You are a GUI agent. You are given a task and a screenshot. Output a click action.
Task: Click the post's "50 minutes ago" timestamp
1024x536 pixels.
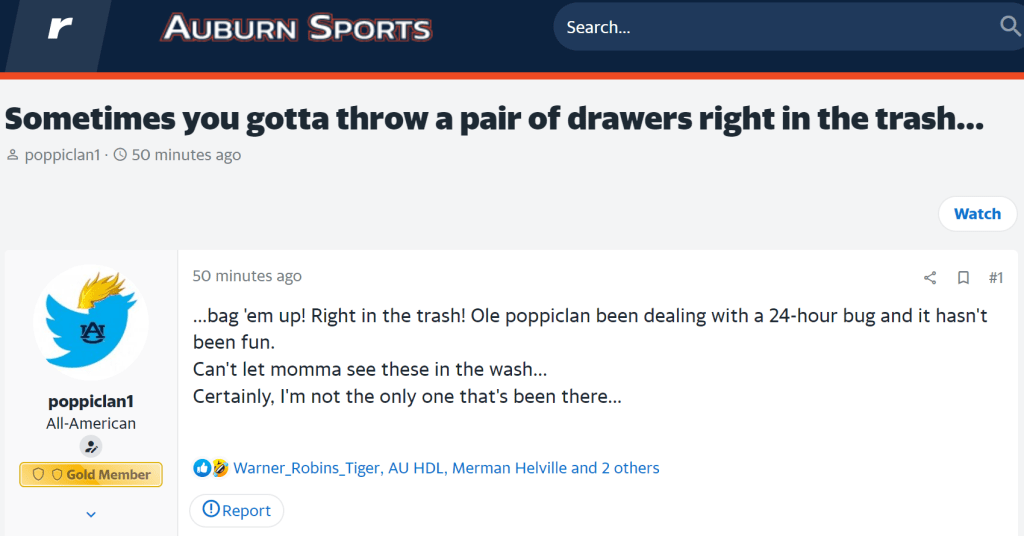click(247, 276)
